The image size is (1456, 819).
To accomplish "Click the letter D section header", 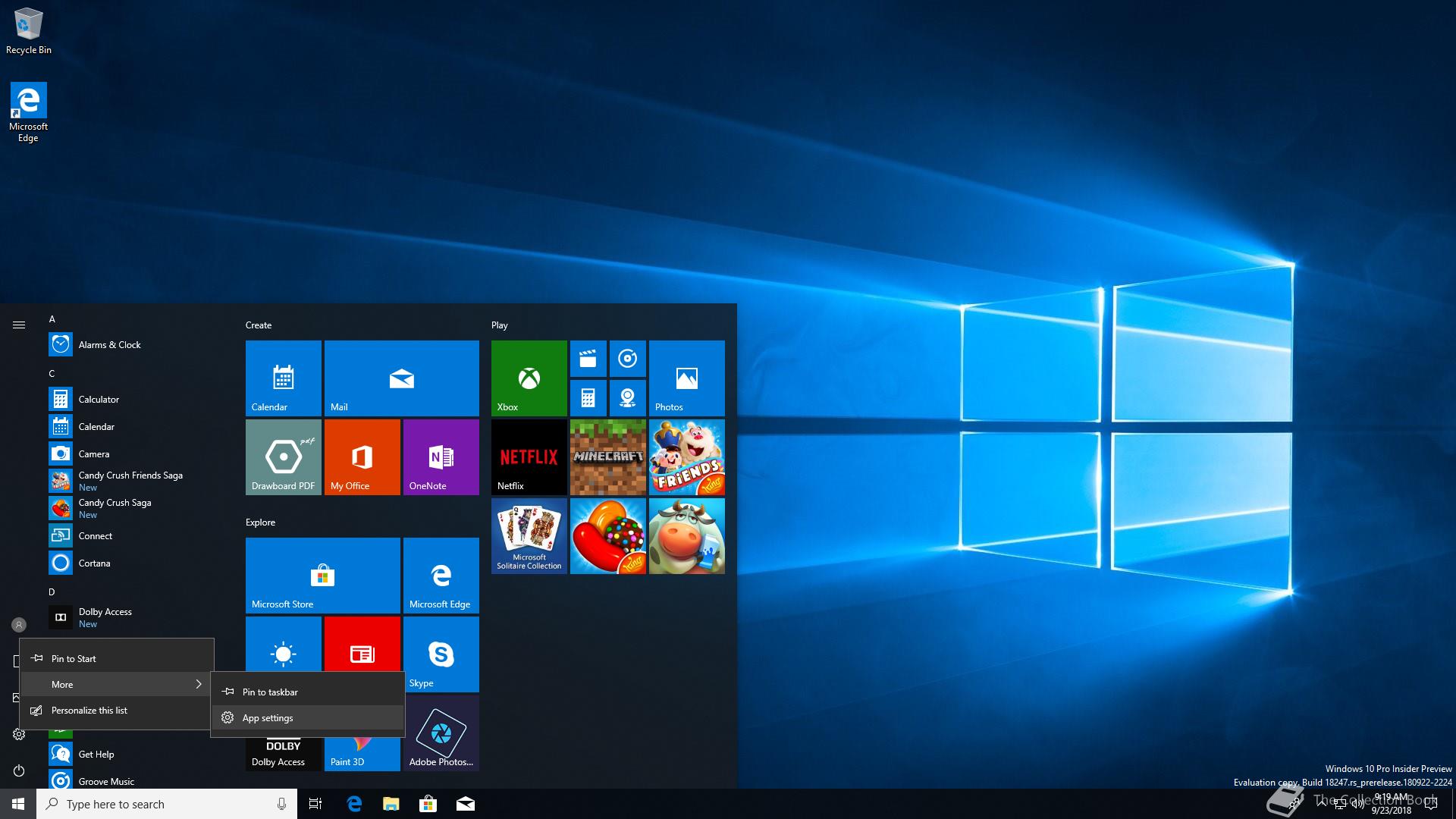I will [x=52, y=592].
